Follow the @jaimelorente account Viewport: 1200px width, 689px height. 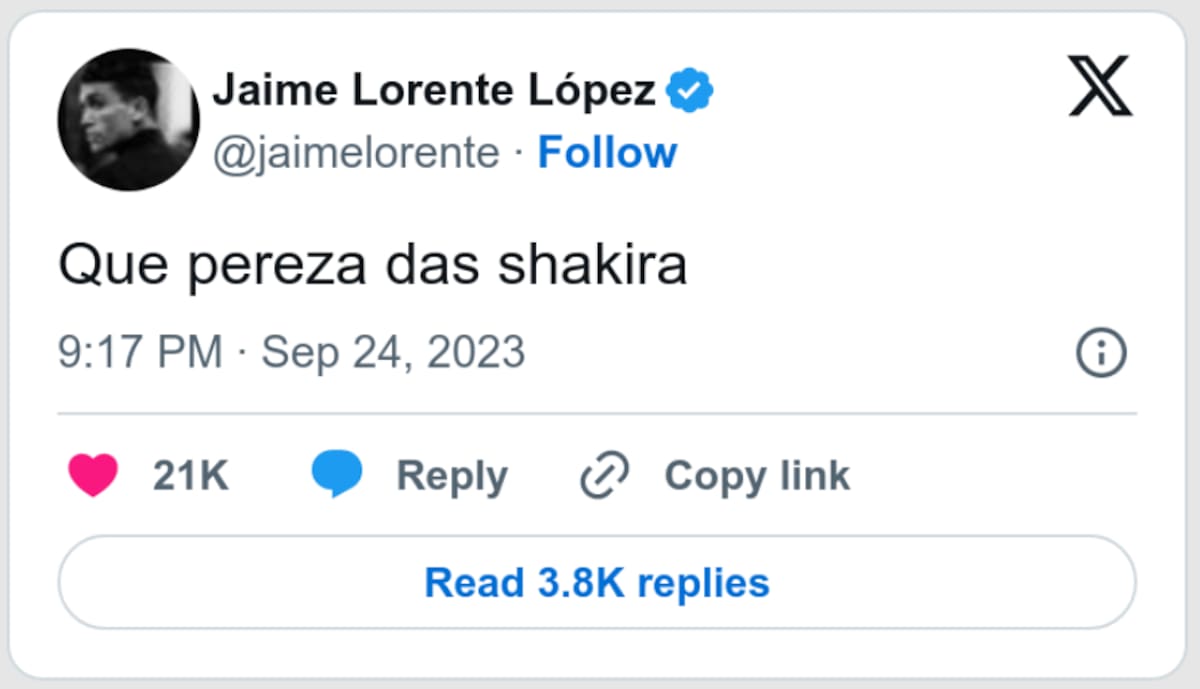coord(607,153)
